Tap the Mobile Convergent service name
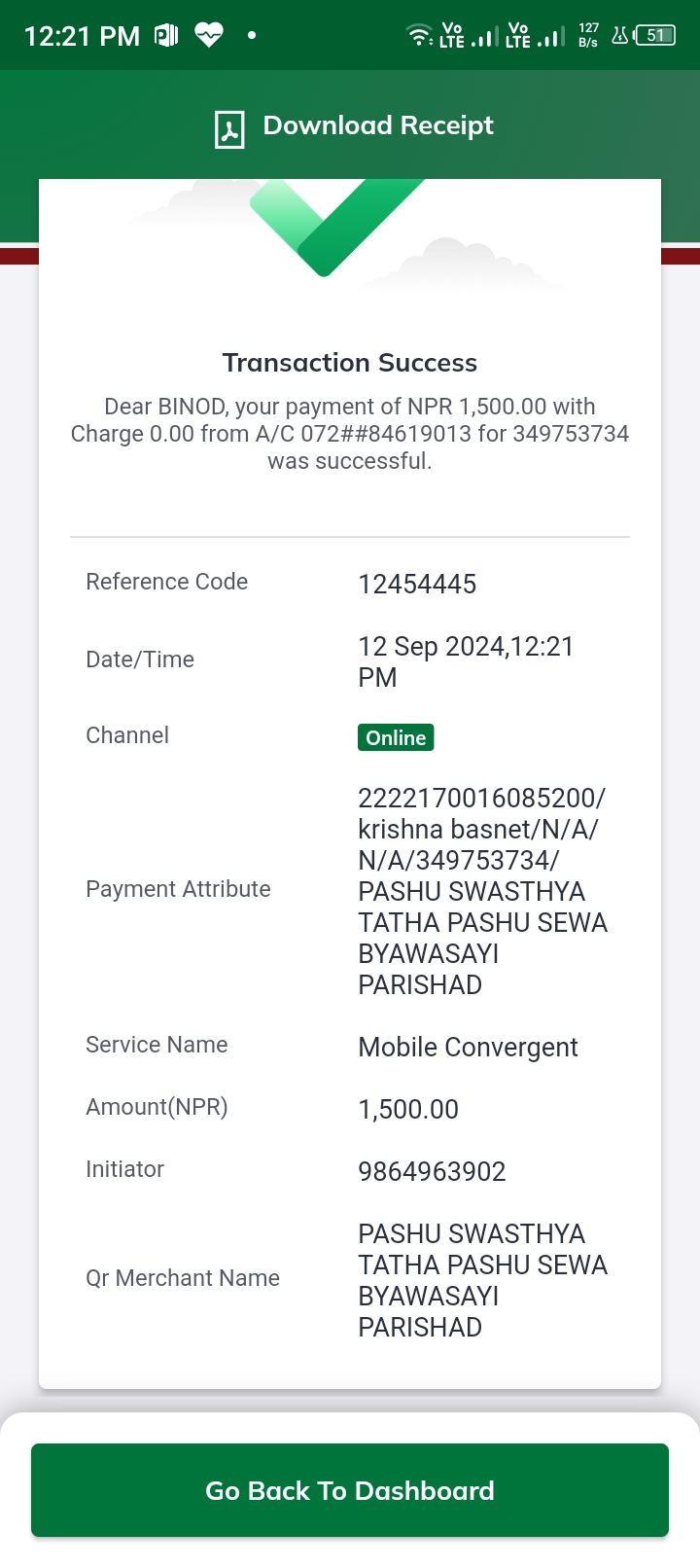700x1568 pixels. point(468,1048)
